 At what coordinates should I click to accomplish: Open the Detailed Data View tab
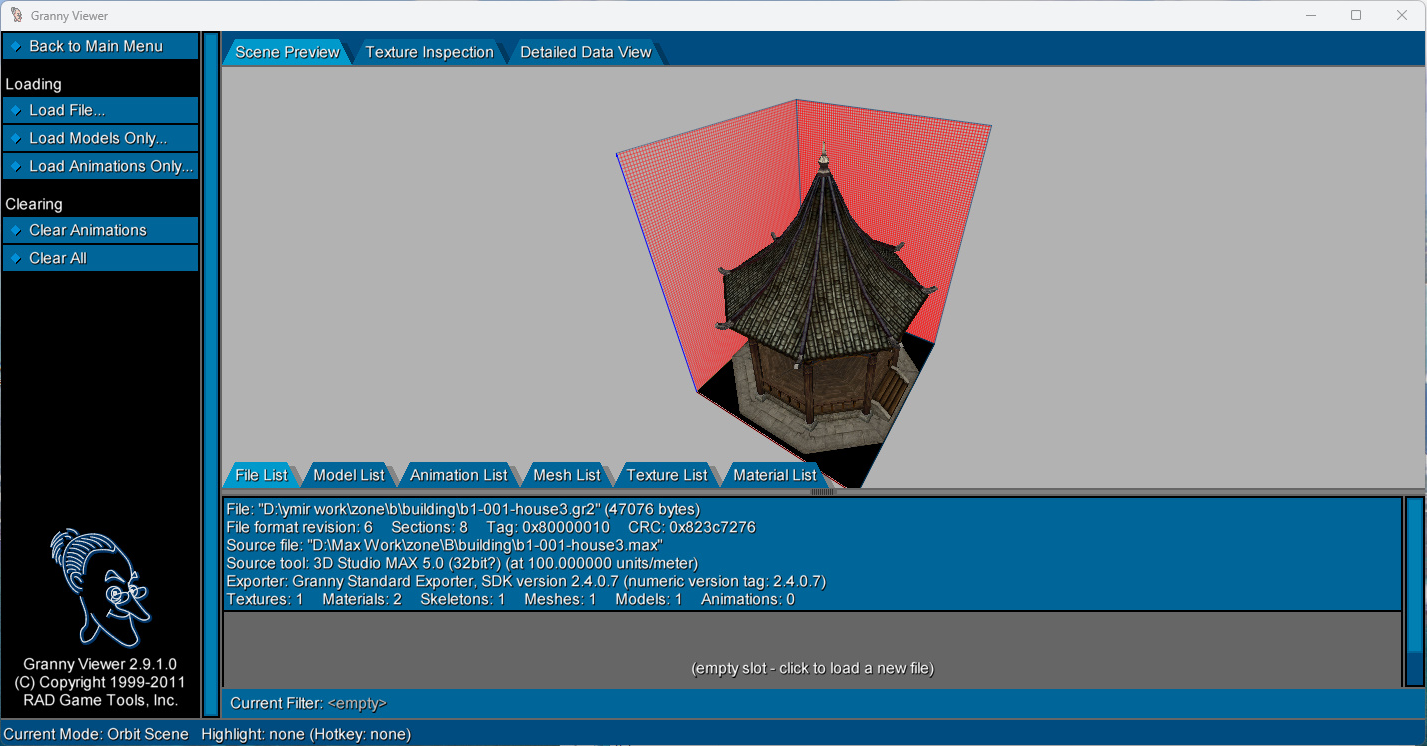click(585, 52)
